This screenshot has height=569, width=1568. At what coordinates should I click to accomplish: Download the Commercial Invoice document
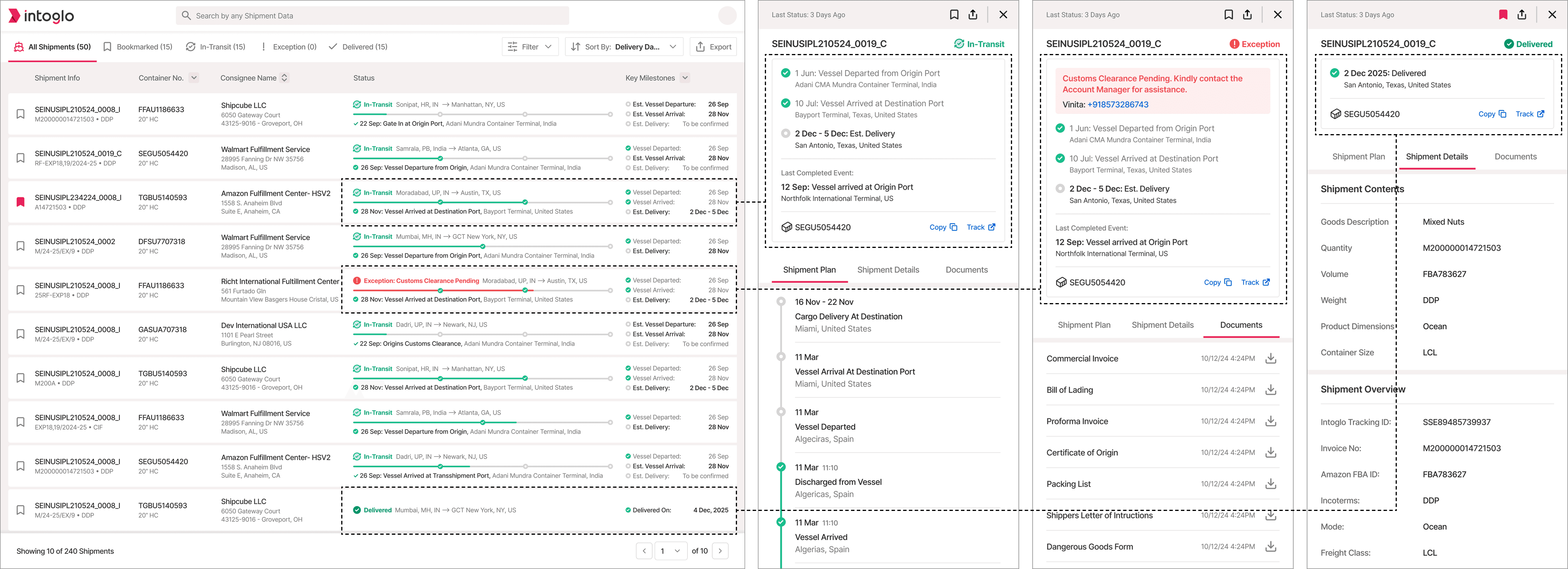[1270, 359]
